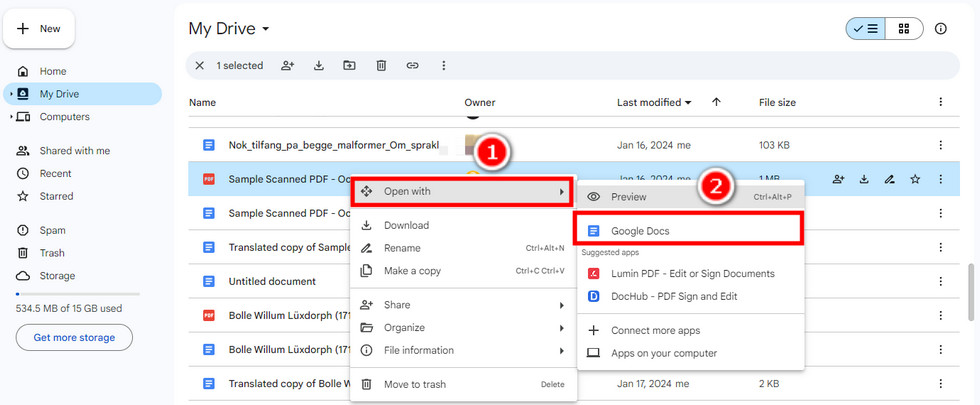Open more actions for Translated copy of Bolle row

[x=941, y=383]
